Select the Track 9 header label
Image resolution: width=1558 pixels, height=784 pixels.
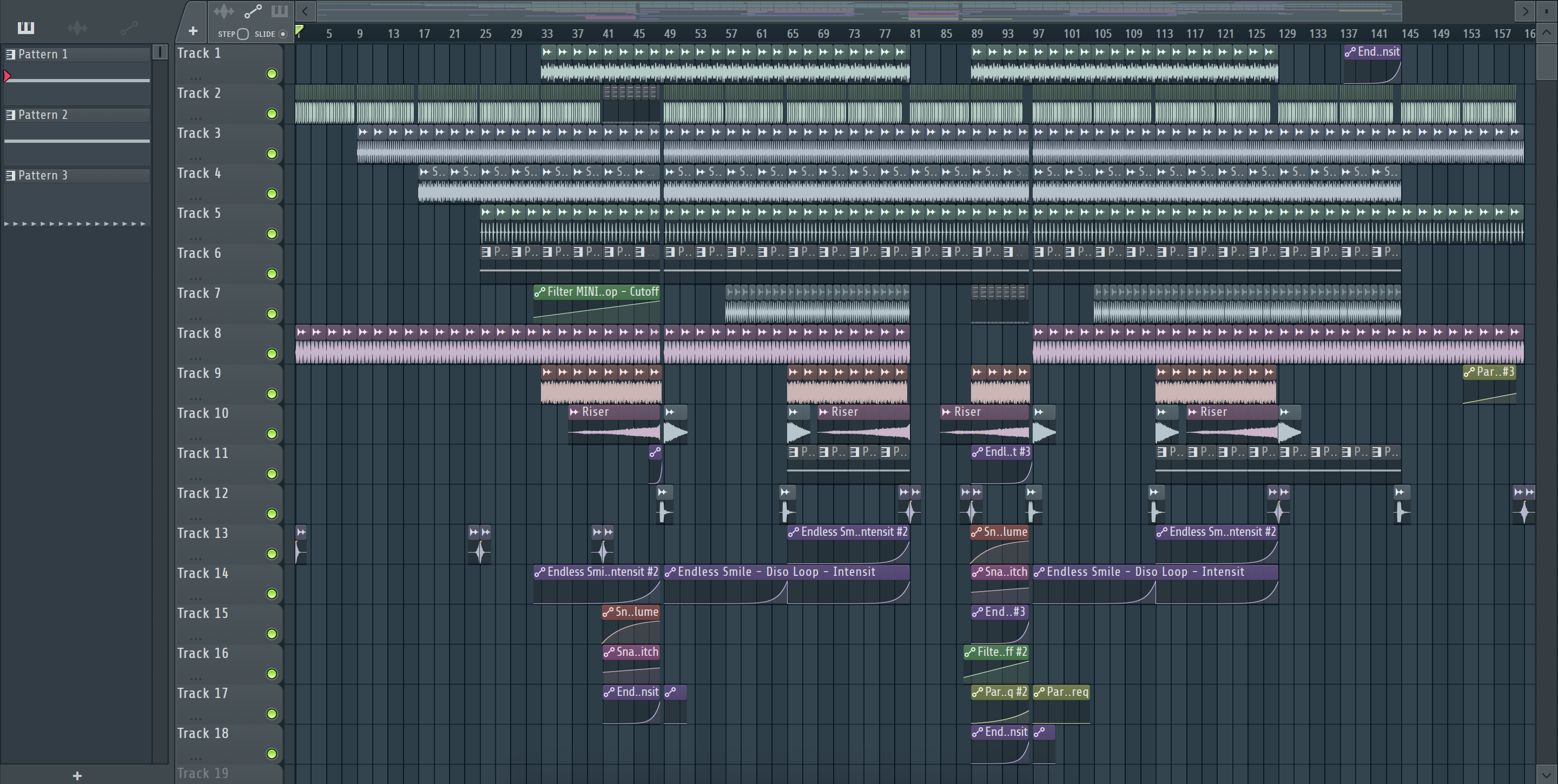click(x=199, y=374)
